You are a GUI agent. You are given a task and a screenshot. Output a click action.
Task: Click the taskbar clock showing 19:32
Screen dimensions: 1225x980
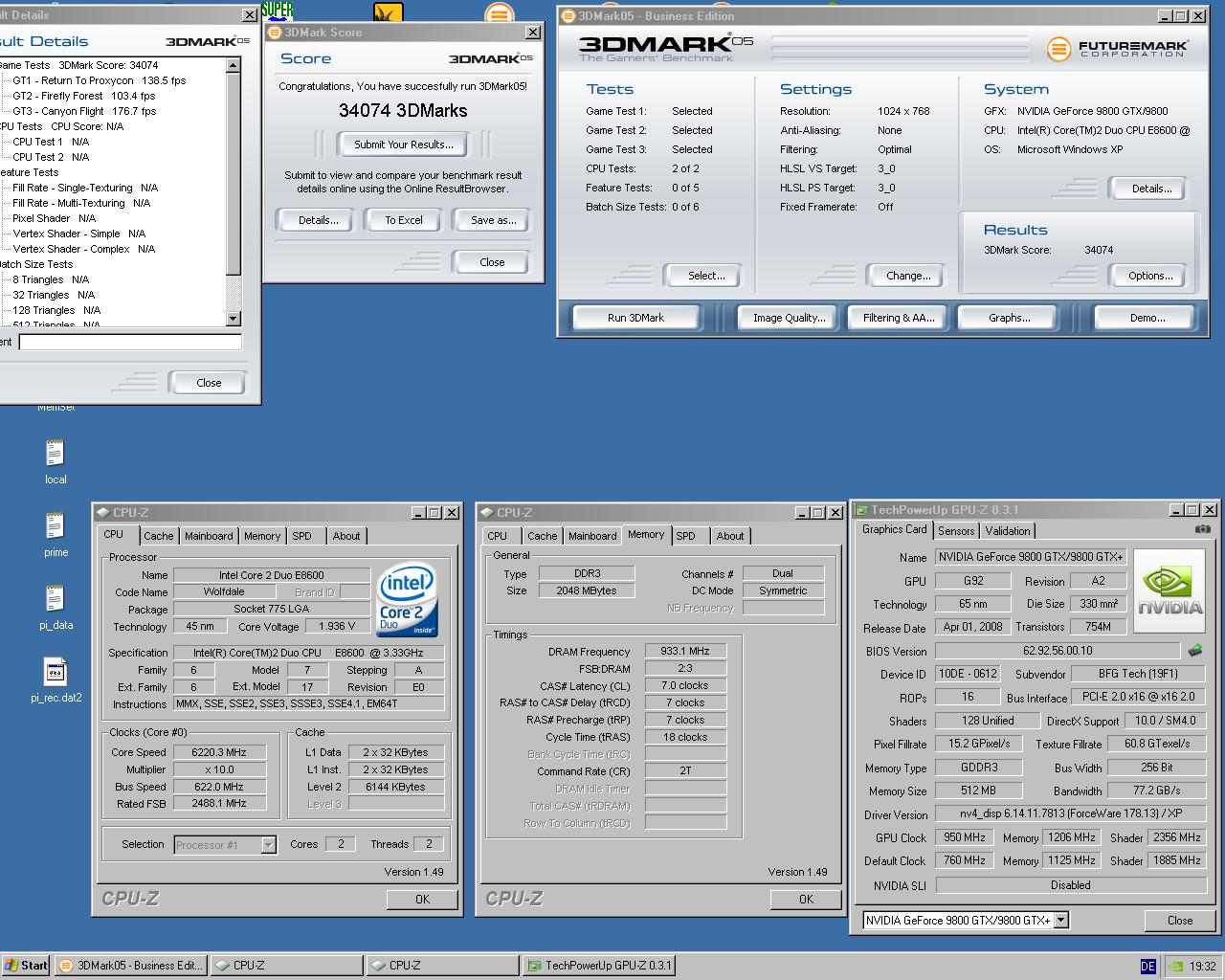tap(1203, 966)
